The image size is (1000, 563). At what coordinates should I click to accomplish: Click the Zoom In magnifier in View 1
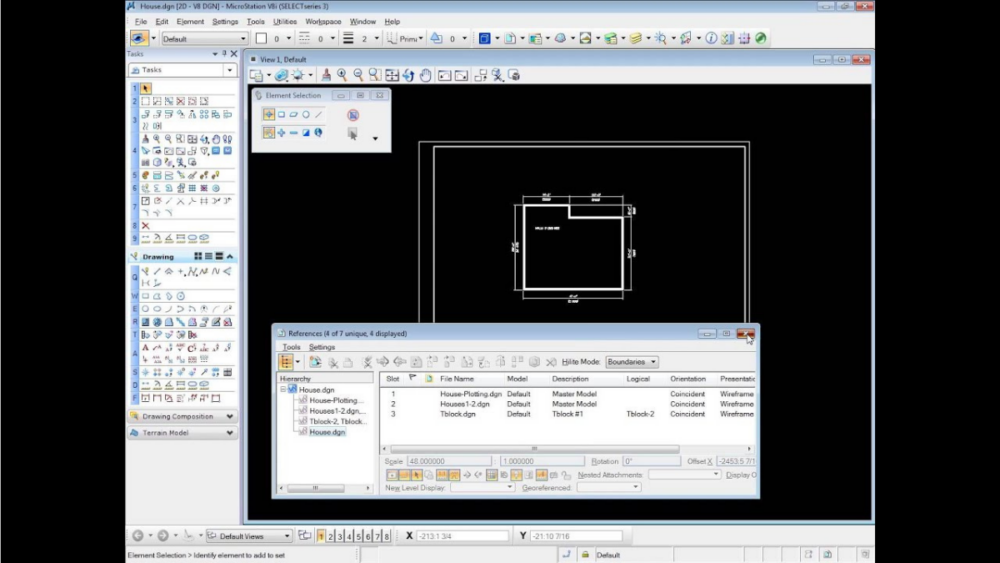click(342, 75)
